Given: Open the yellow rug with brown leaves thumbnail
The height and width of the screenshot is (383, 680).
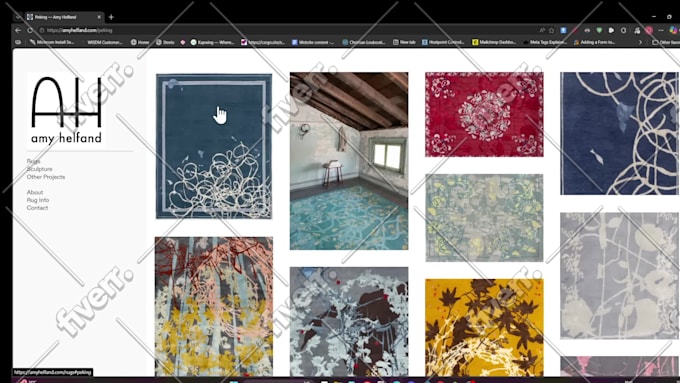Looking at the screenshot, I should click(484, 327).
